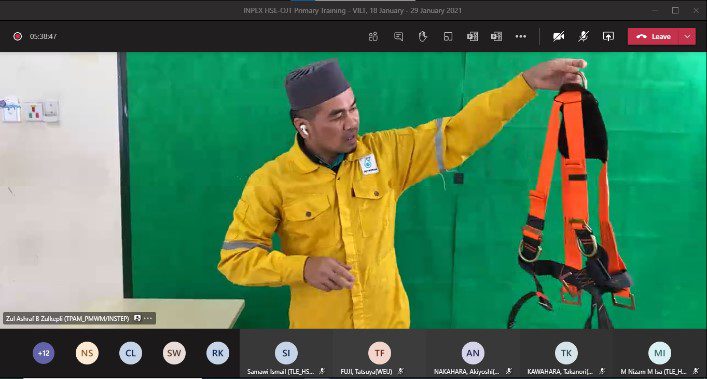Open the meeting chat conversation
This screenshot has width=707, height=379.
coord(398,37)
